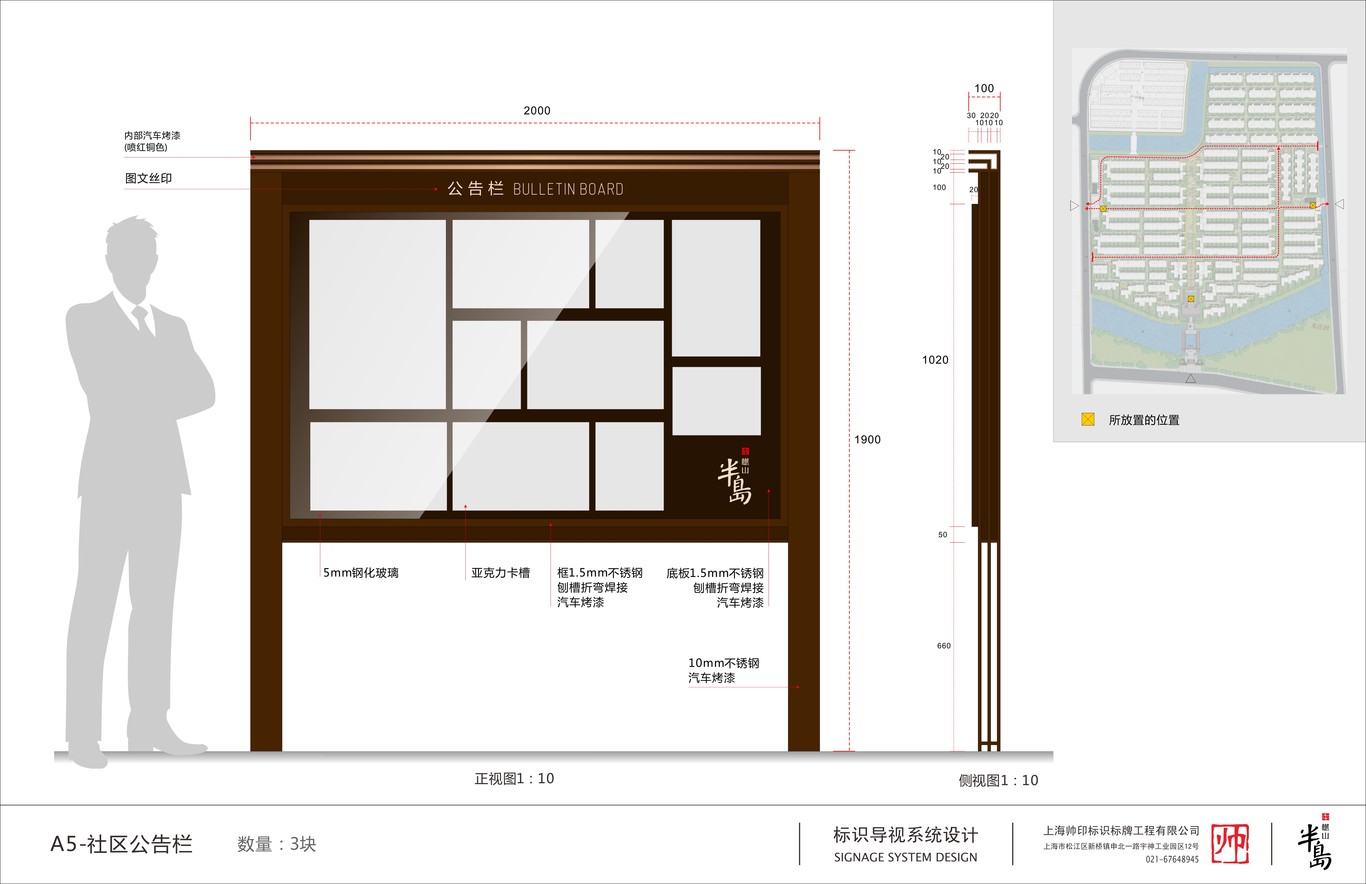Click the company name 上海帅印标识标牌工程有限公司
The image size is (1366, 884).
pos(1121,830)
